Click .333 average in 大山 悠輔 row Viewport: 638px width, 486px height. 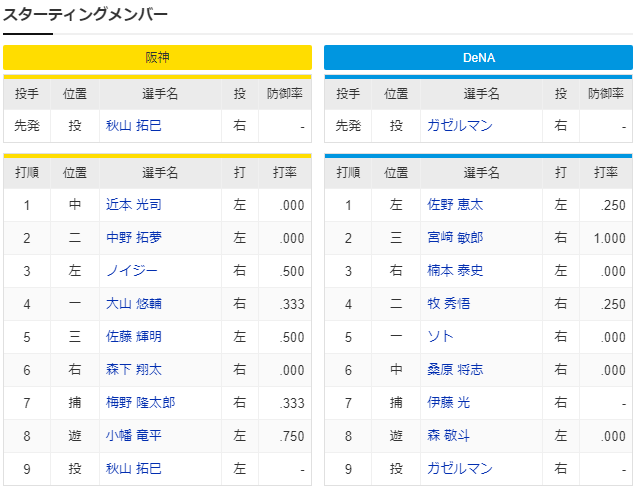(292, 304)
